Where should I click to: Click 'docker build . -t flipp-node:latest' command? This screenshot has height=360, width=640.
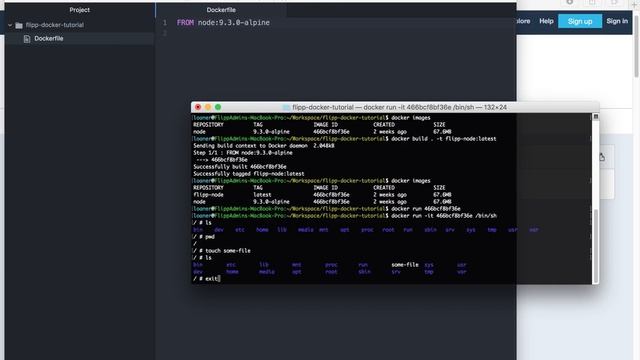[x=444, y=139]
